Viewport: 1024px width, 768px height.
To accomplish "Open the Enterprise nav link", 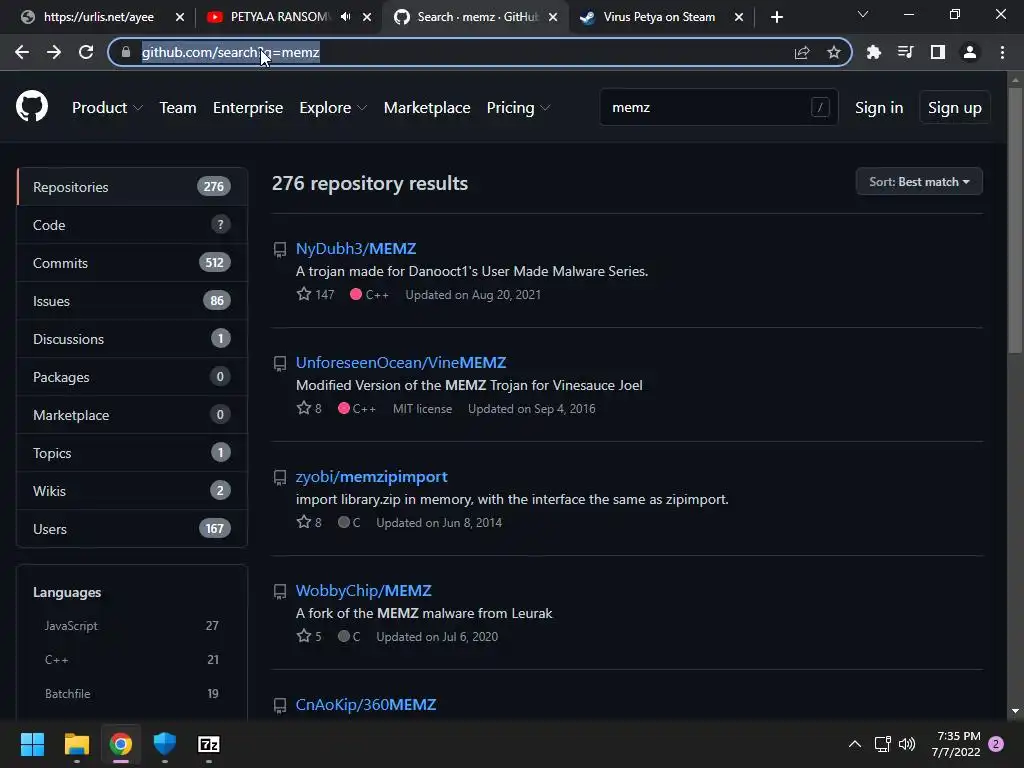I will tap(248, 108).
